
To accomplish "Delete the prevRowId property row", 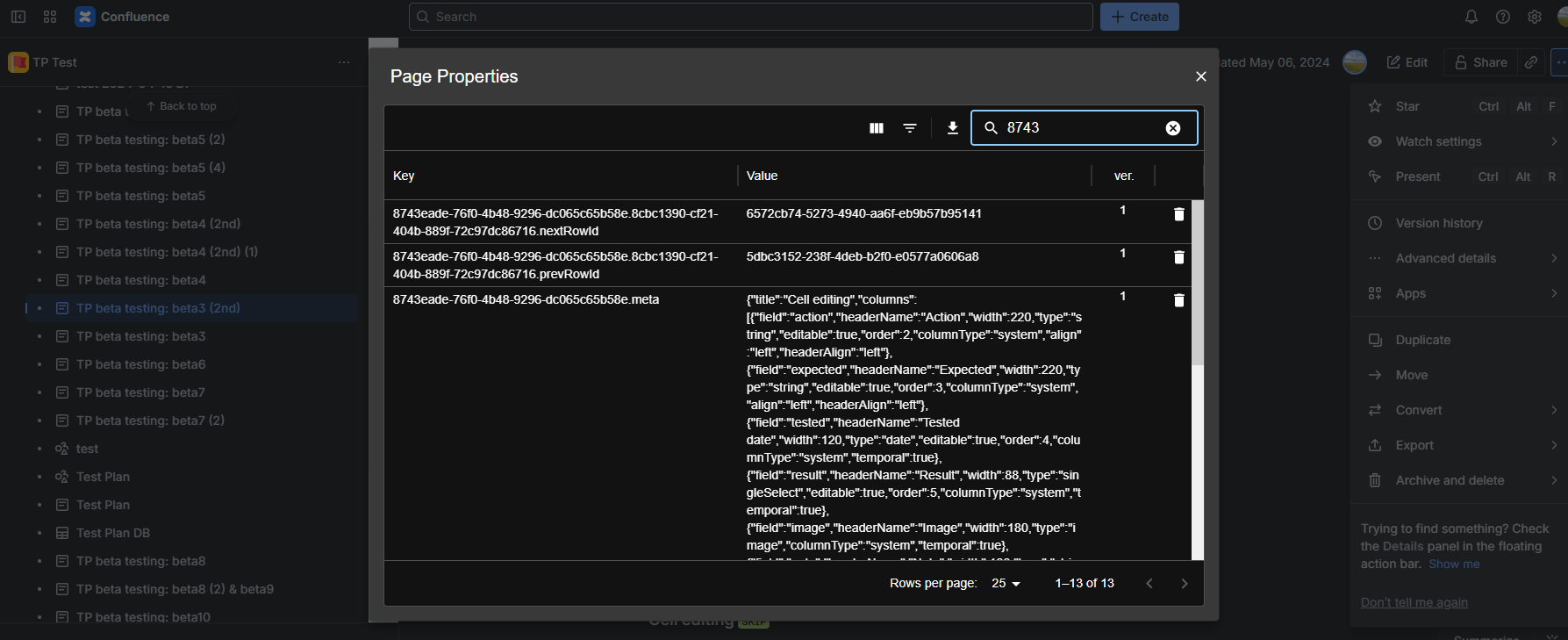I will (x=1178, y=257).
